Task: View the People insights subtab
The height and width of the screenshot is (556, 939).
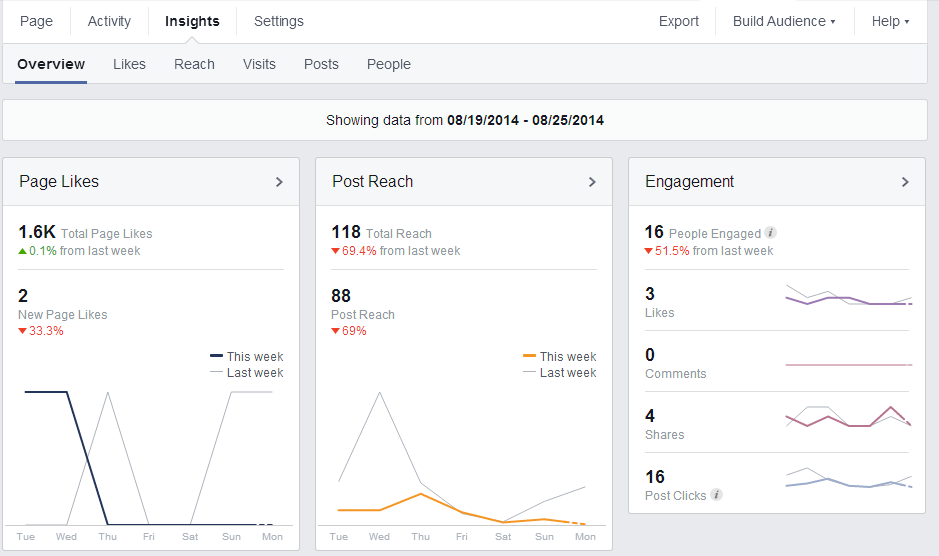Action: [x=389, y=64]
